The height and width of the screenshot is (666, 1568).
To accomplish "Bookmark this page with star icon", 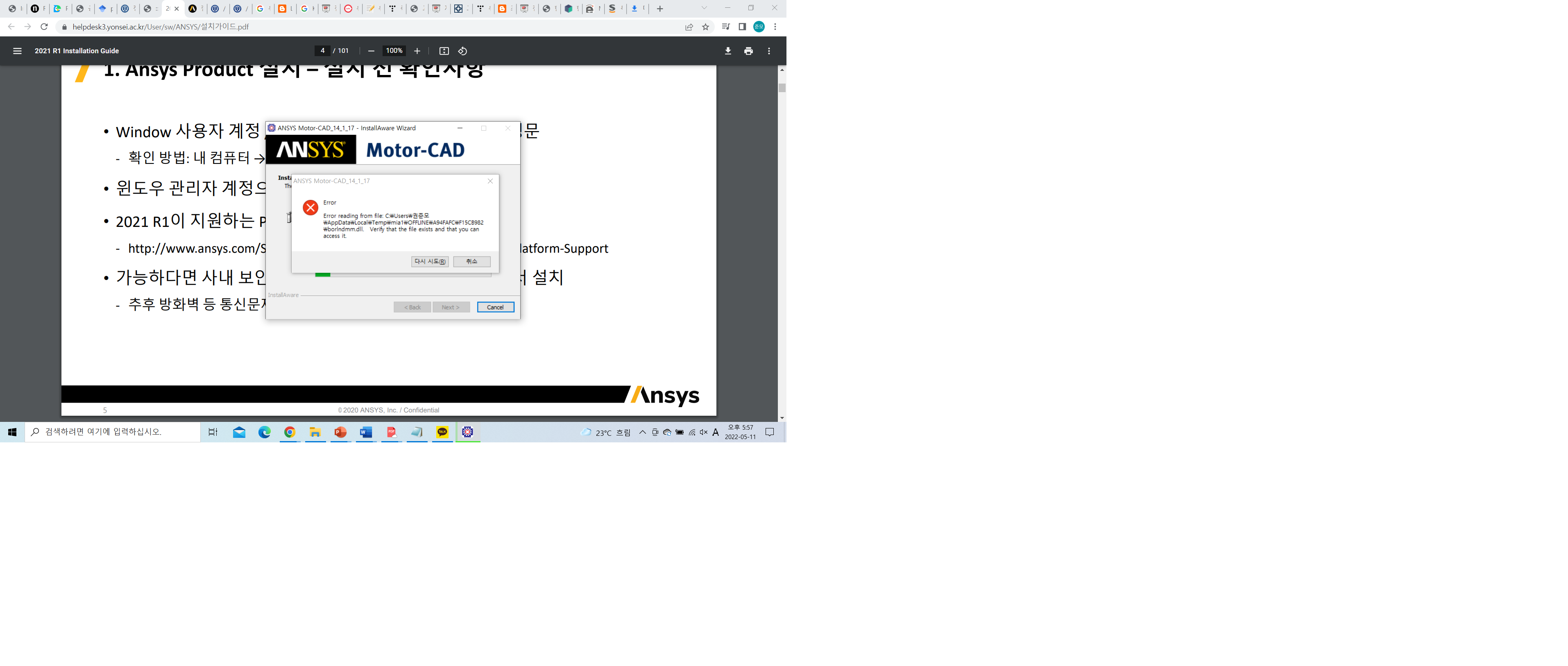I will point(705,27).
